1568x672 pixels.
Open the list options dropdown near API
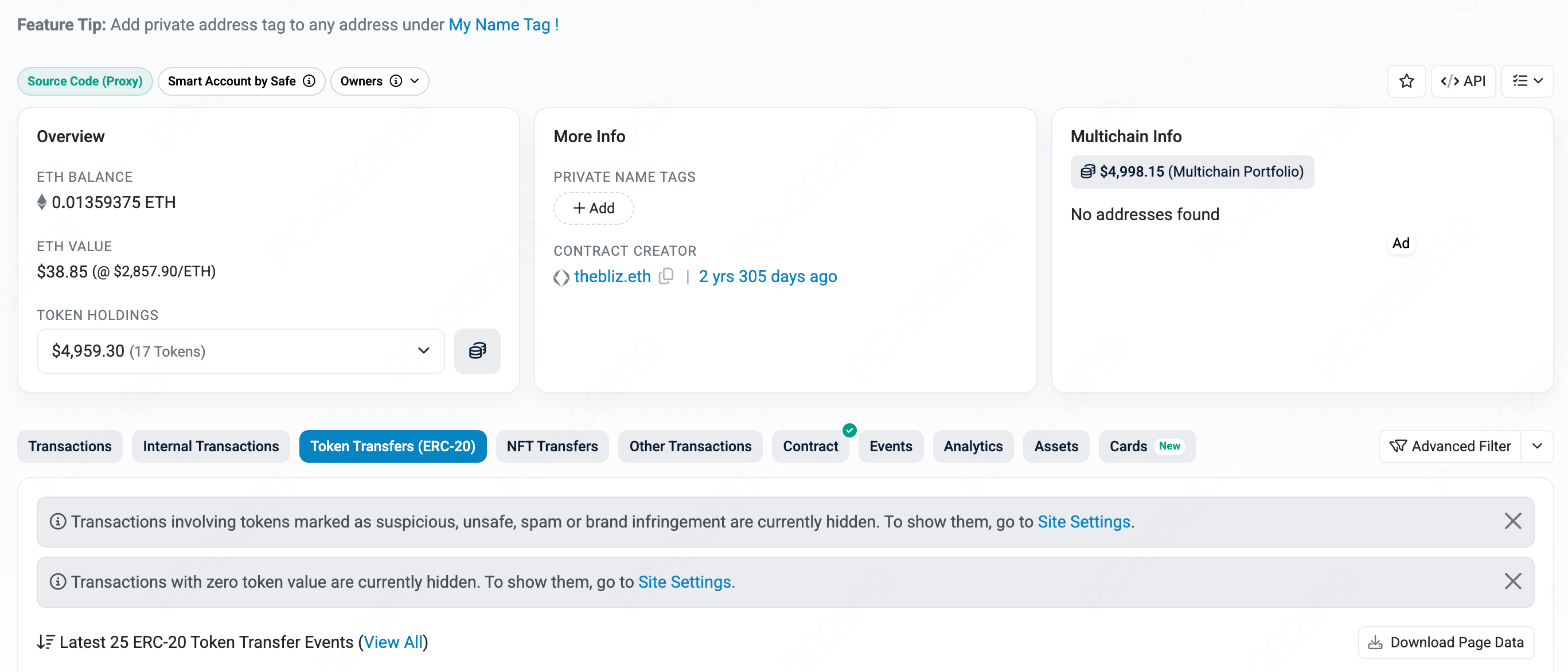tap(1527, 81)
